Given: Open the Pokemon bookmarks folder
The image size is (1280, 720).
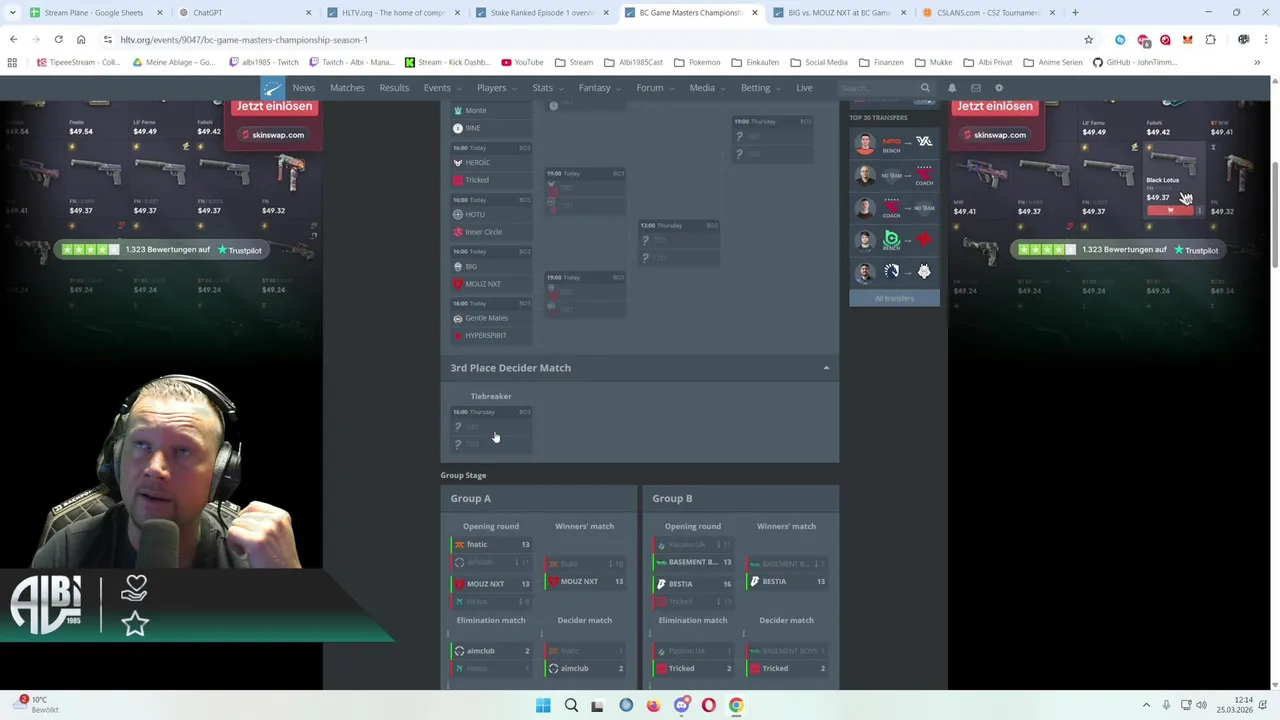Looking at the screenshot, I should [x=696, y=62].
